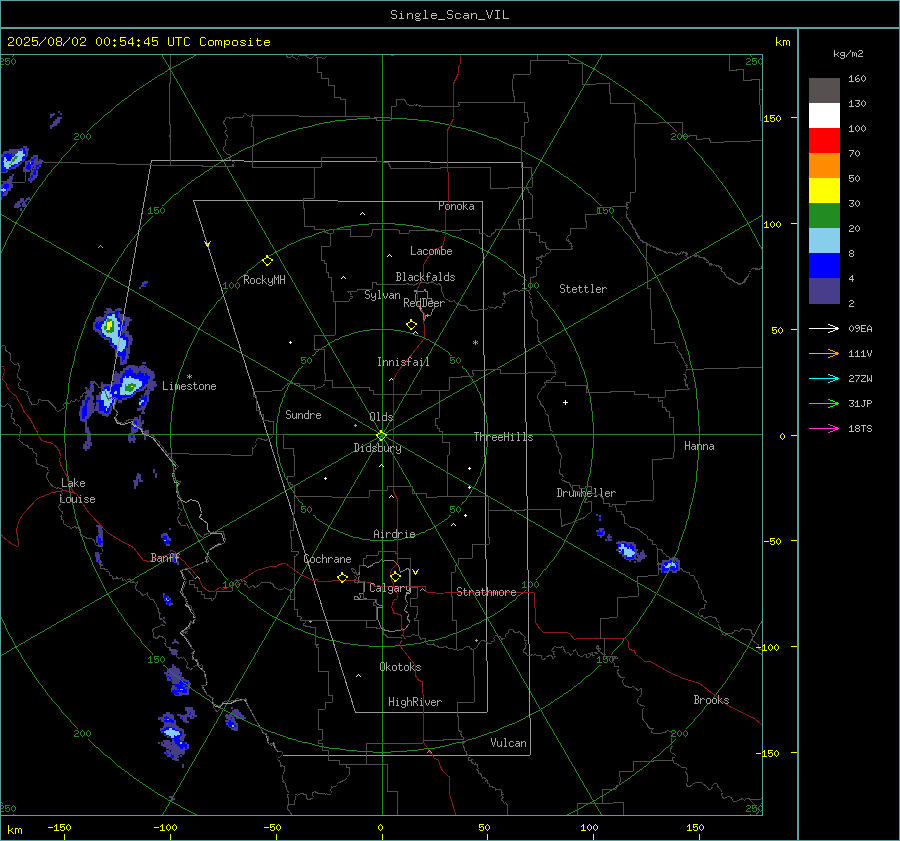
Task: Click the yellow diamond marker above Calgary
Action: click(395, 576)
